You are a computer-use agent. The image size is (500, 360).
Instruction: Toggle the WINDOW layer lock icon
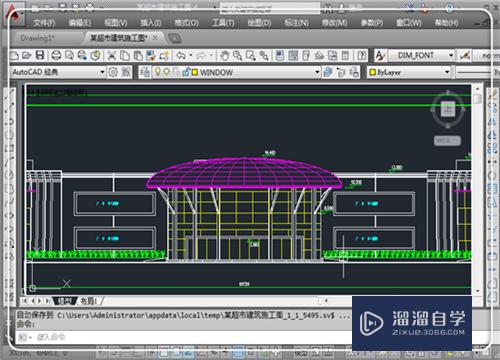point(186,72)
